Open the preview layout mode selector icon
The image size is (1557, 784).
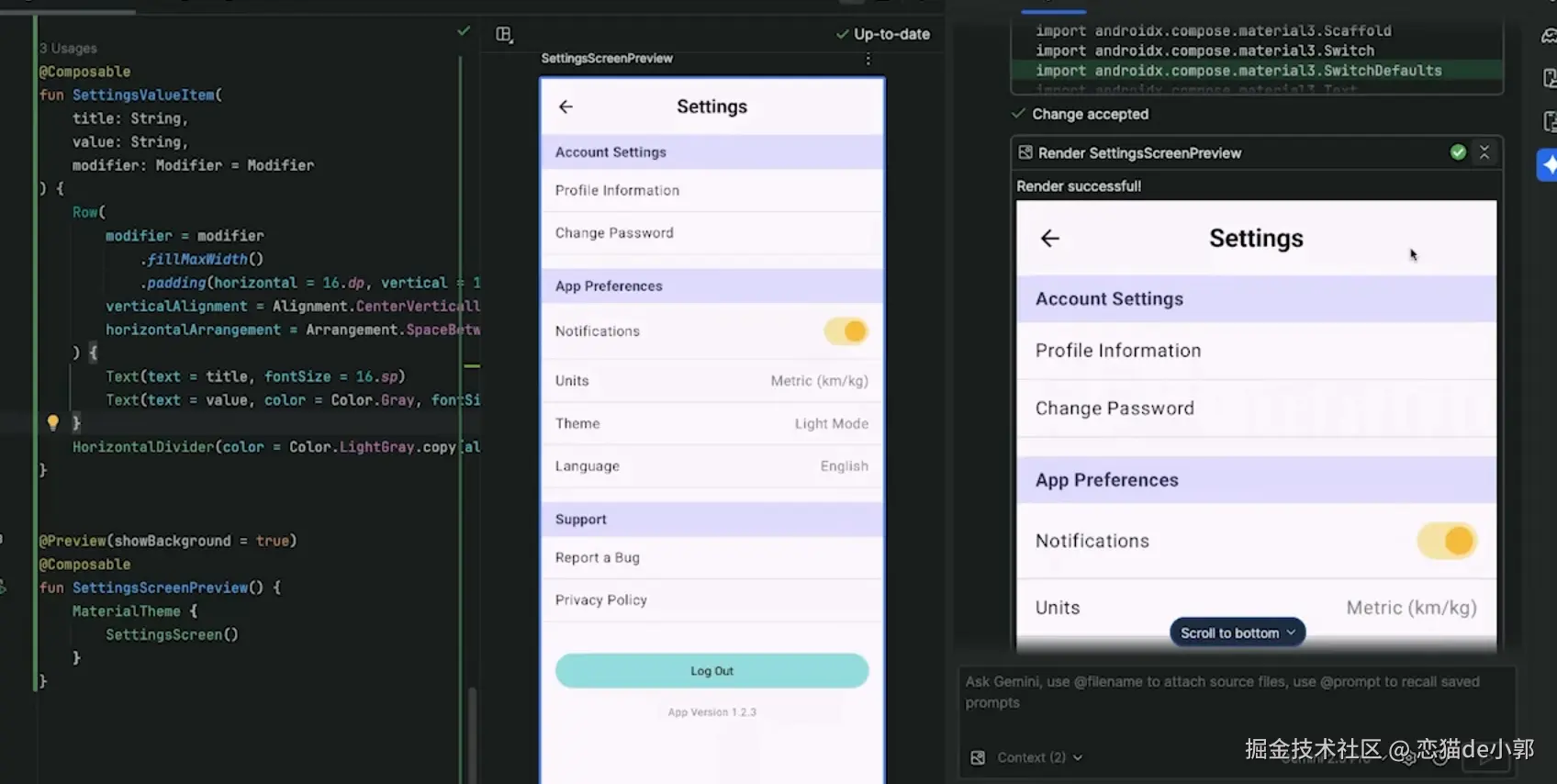tap(504, 34)
